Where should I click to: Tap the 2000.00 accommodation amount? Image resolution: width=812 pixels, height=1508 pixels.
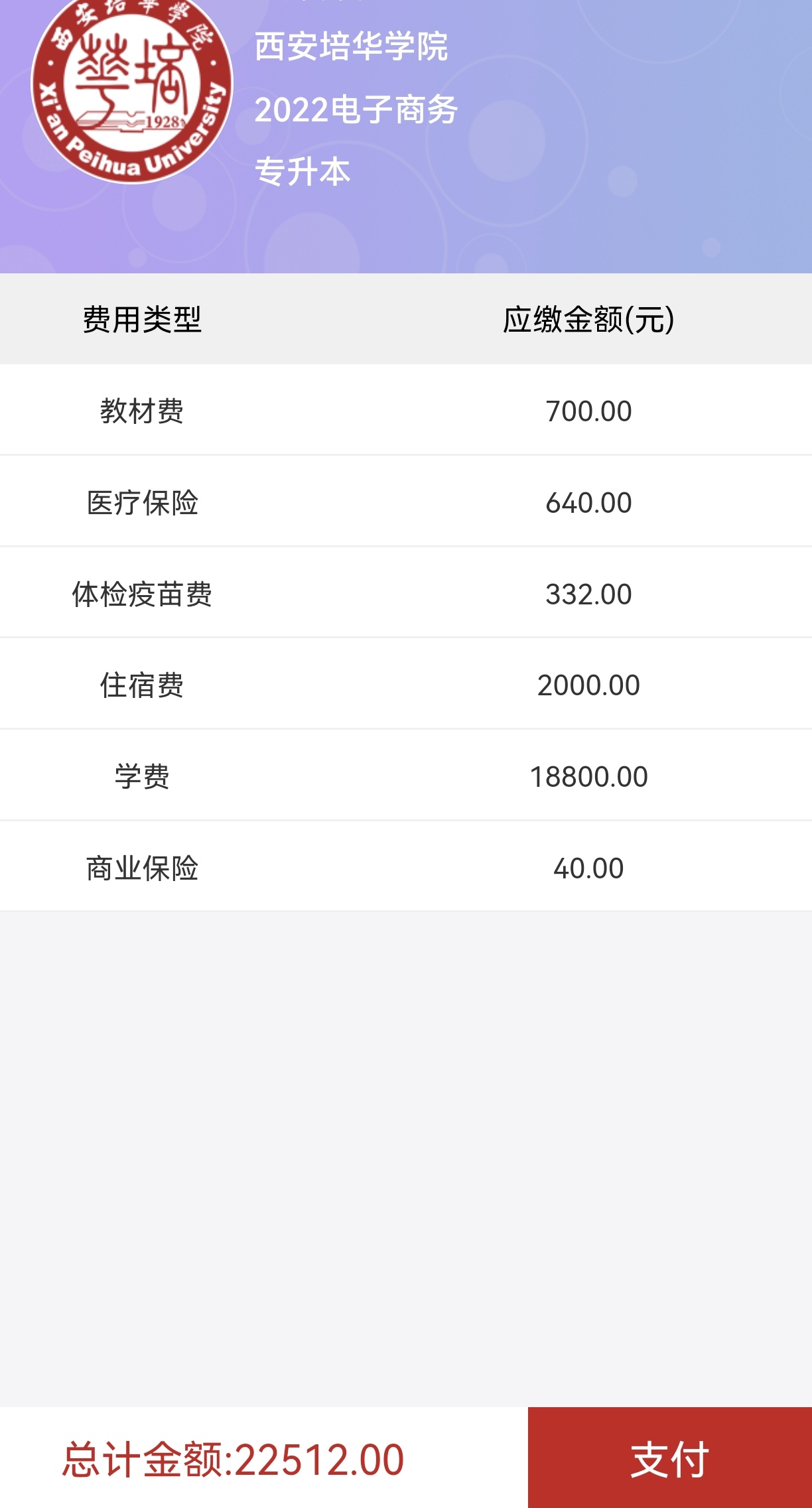click(588, 685)
